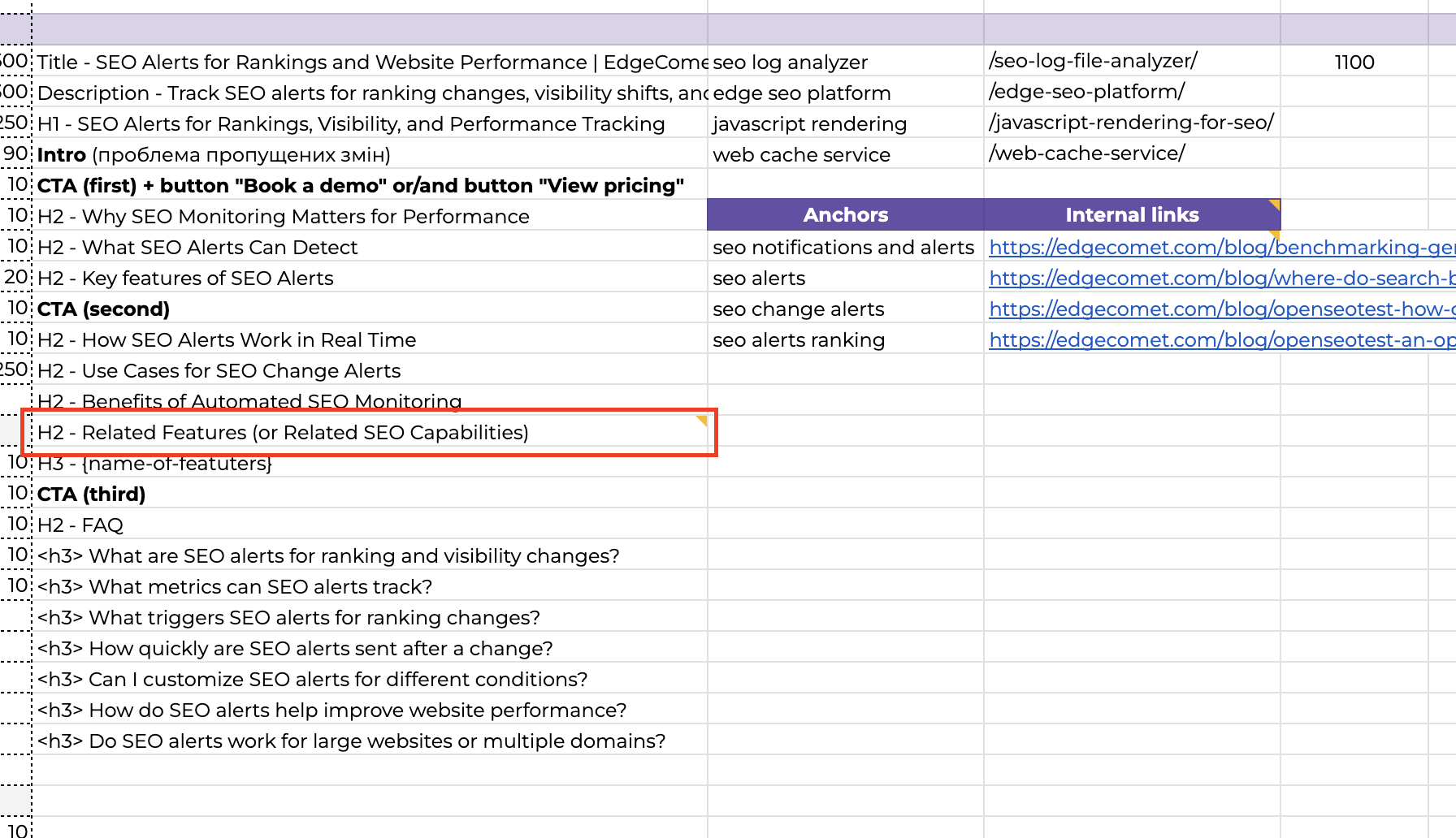Image resolution: width=1456 pixels, height=838 pixels.
Task: Select 'H2 - Benefits of Automated SEO Monitoring' cell
Action: tap(370, 400)
